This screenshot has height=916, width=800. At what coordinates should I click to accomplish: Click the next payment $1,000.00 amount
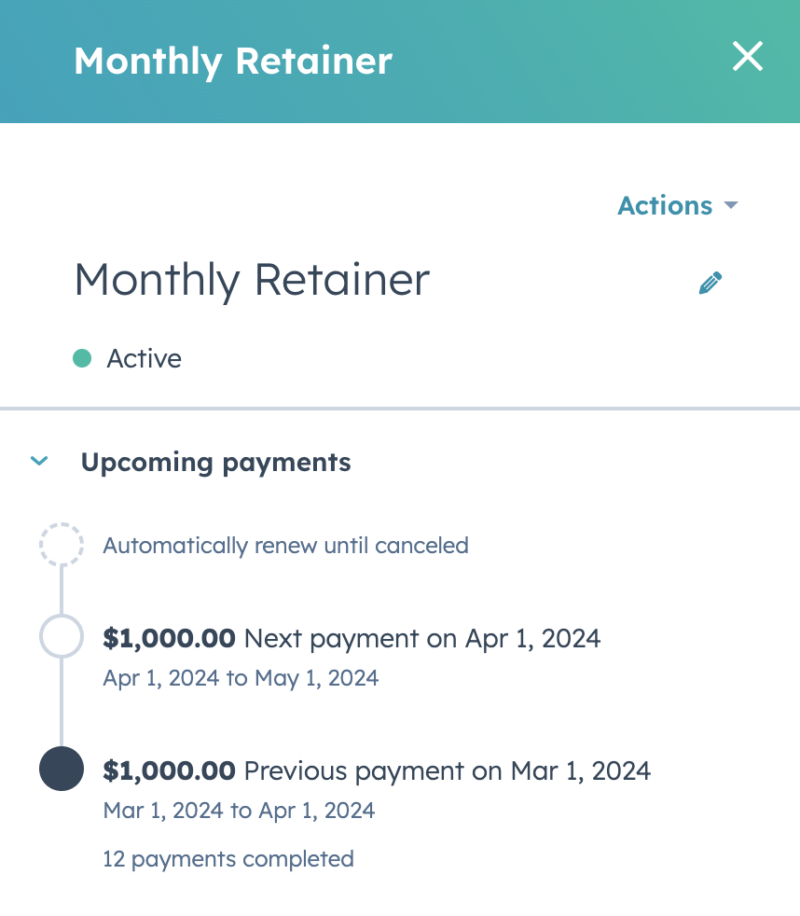click(x=169, y=639)
